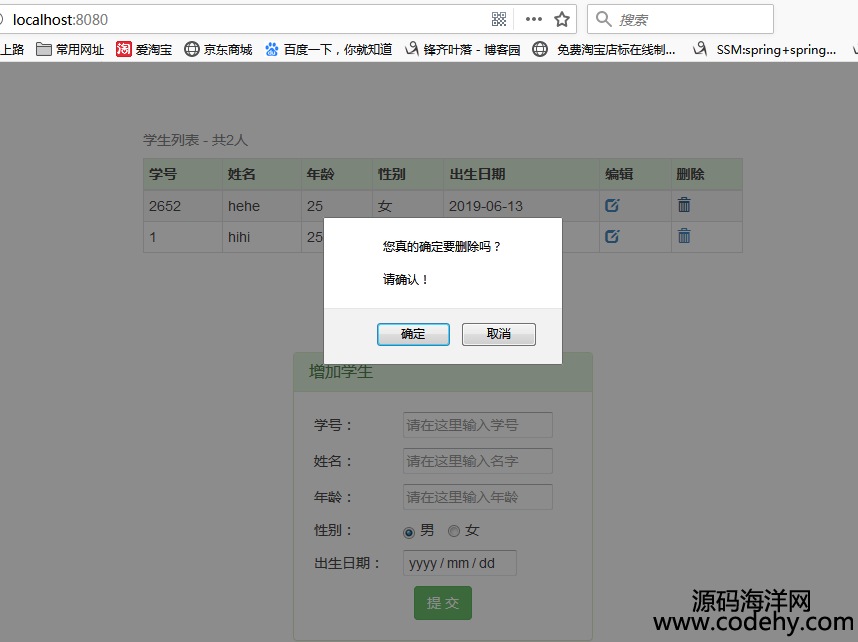The width and height of the screenshot is (858, 642).
Task: Open 百度一下 bookmark
Action: click(x=328, y=49)
